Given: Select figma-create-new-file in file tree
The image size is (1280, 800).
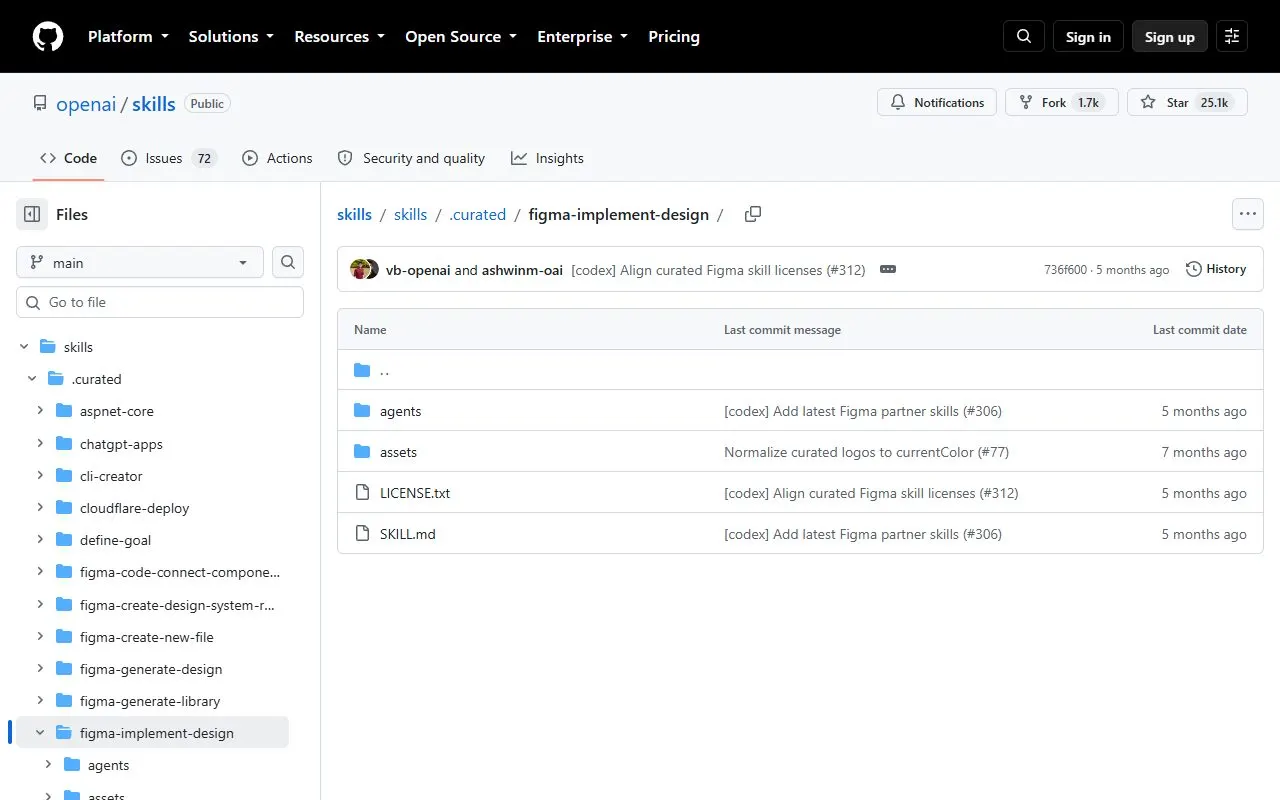Looking at the screenshot, I should 147,637.
